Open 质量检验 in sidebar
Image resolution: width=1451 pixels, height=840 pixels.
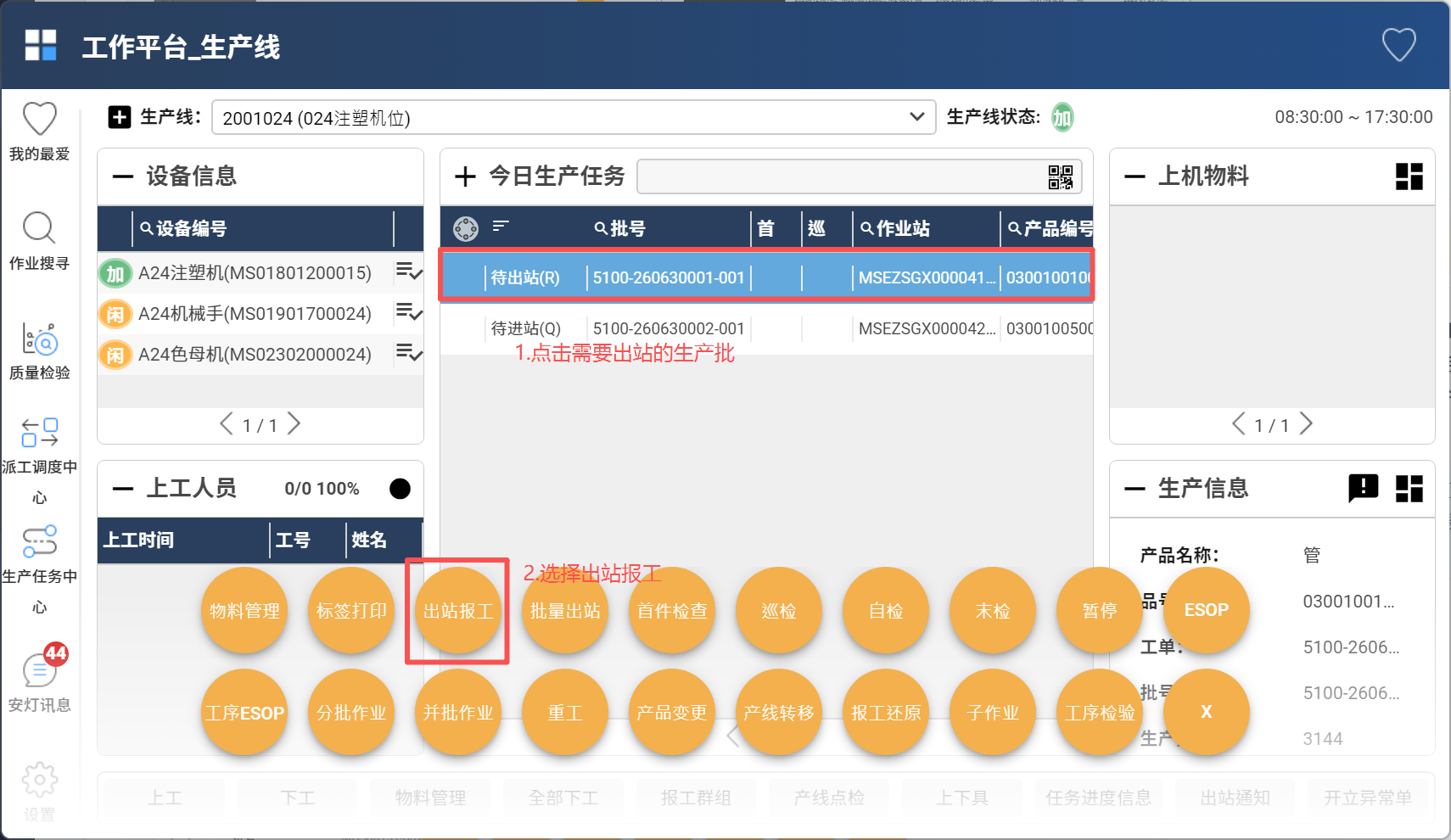39,351
